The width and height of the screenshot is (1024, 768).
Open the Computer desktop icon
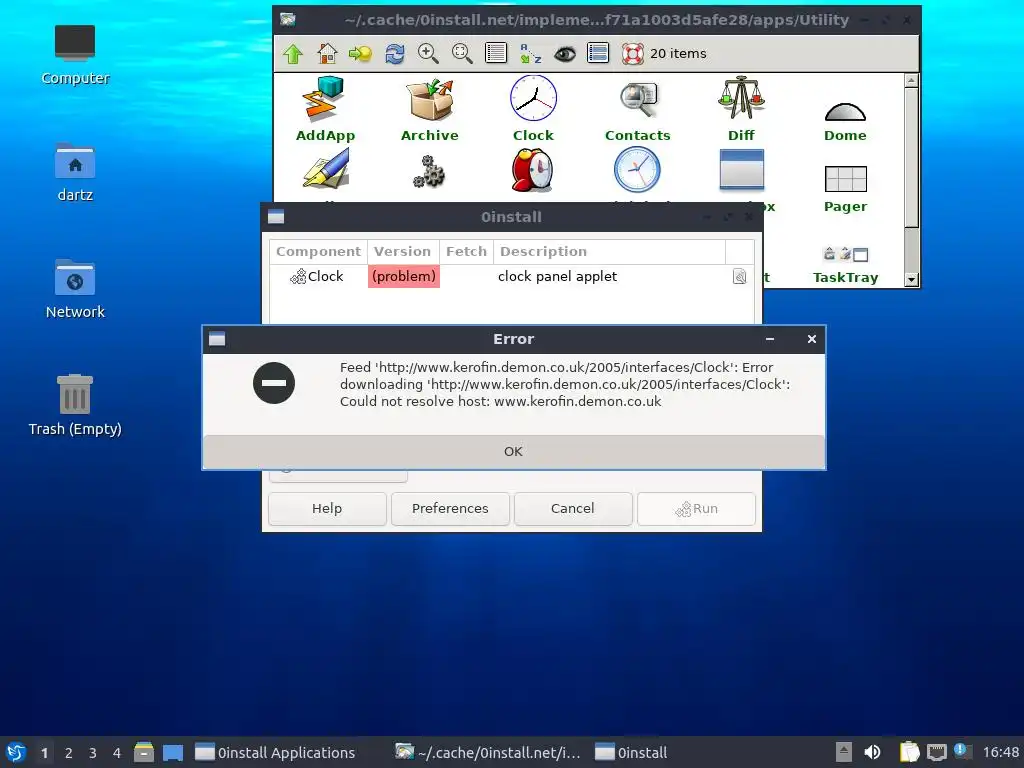(75, 55)
